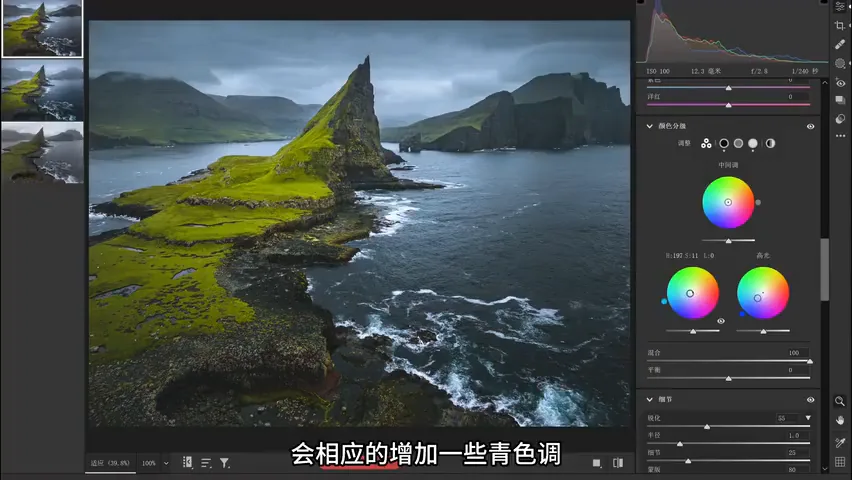The image size is (852, 480).
Task: Click the Sharpening amount slider handle
Action: pyautogui.click(x=707, y=427)
